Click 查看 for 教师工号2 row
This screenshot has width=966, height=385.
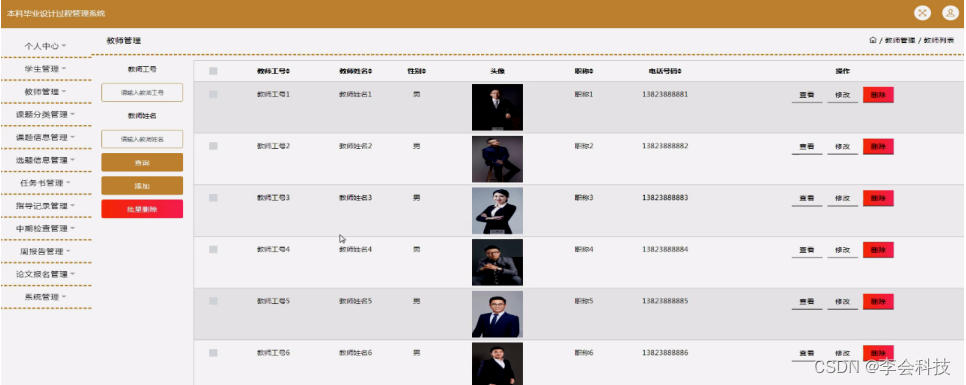[807, 147]
